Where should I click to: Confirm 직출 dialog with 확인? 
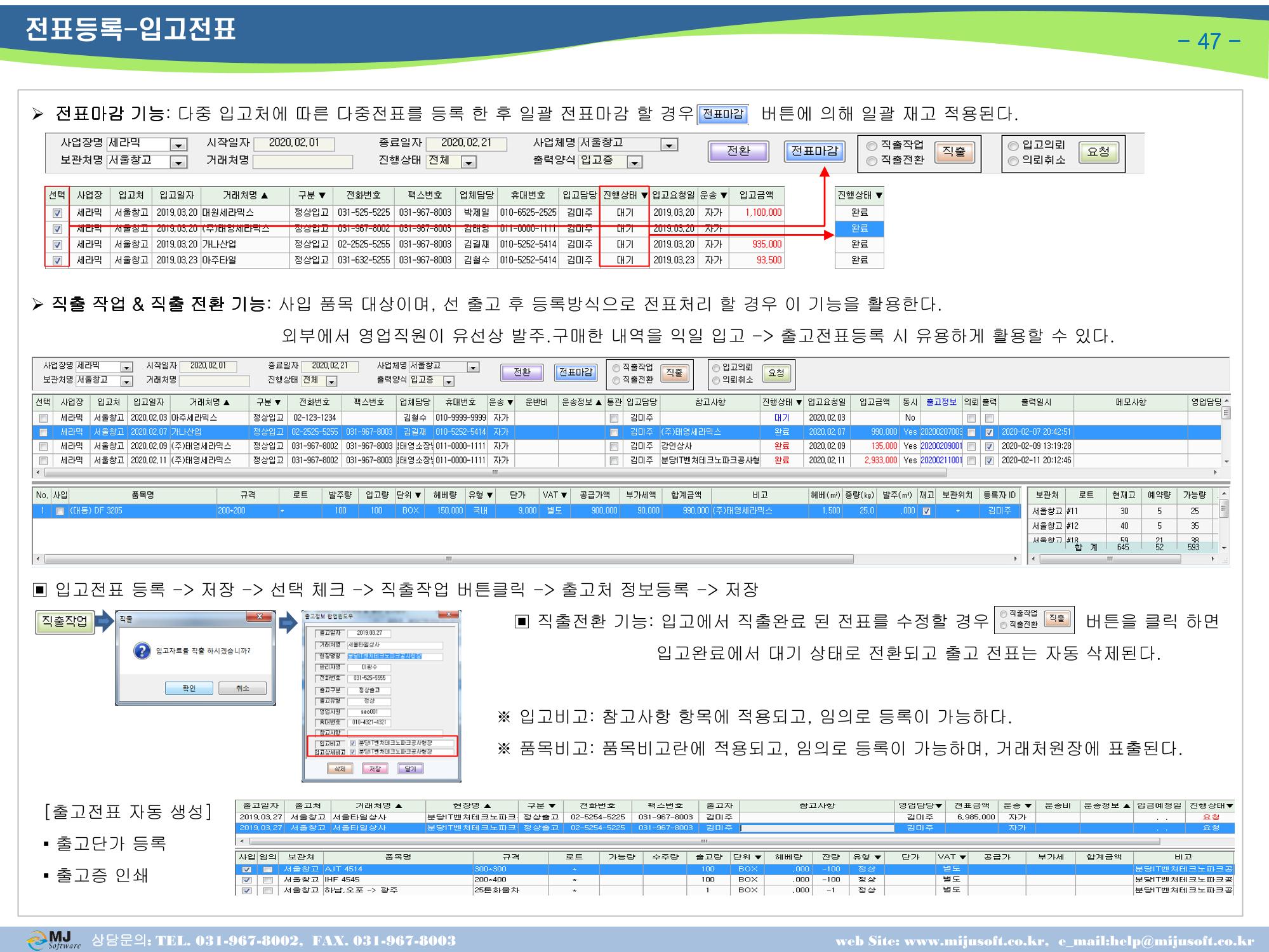click(x=189, y=689)
